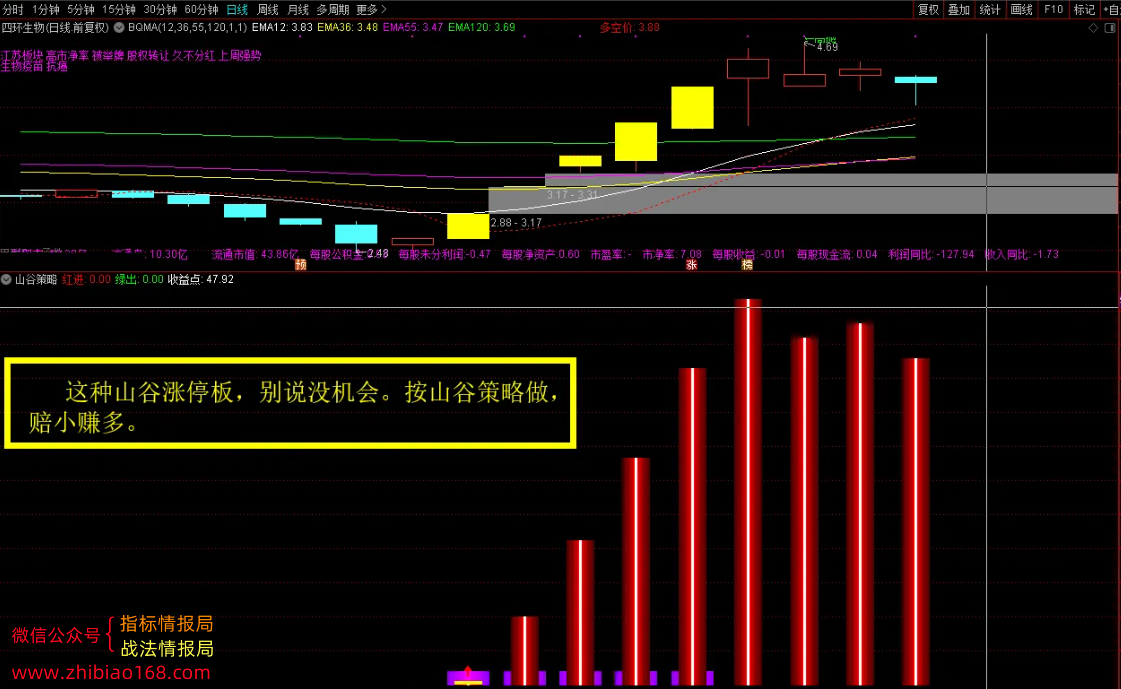Viewport: 1121px width, 689px height.
Task: Select the 5分钟 period tab
Action: pyautogui.click(x=81, y=9)
